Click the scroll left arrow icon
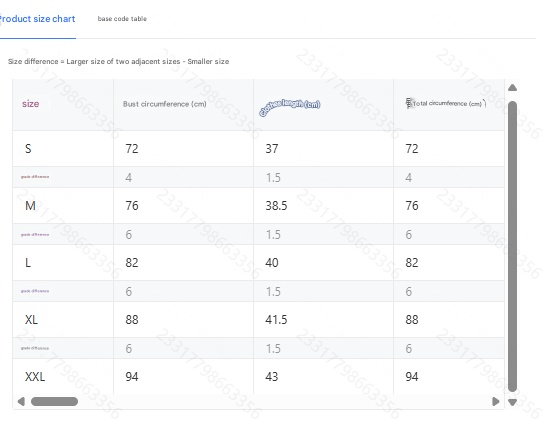544x423 pixels. (x=21, y=401)
